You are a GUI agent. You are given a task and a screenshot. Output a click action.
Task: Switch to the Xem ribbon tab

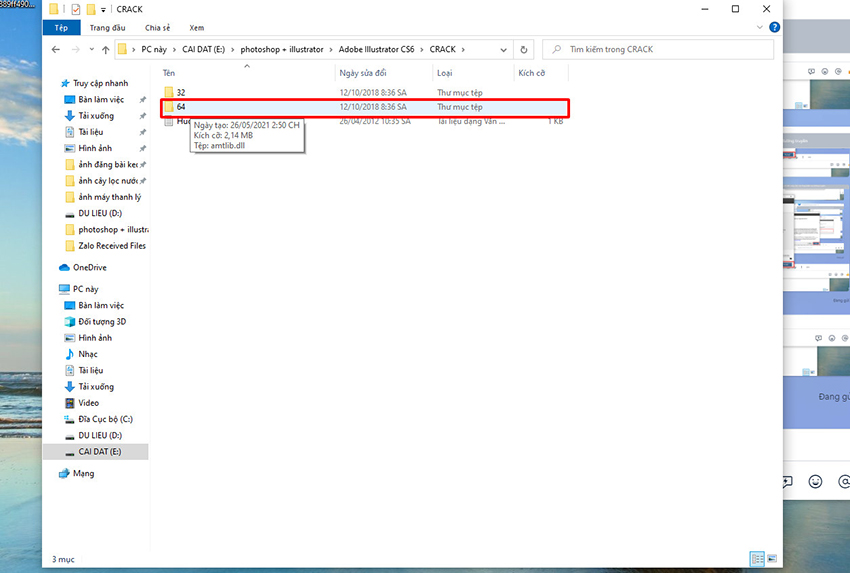(196, 28)
